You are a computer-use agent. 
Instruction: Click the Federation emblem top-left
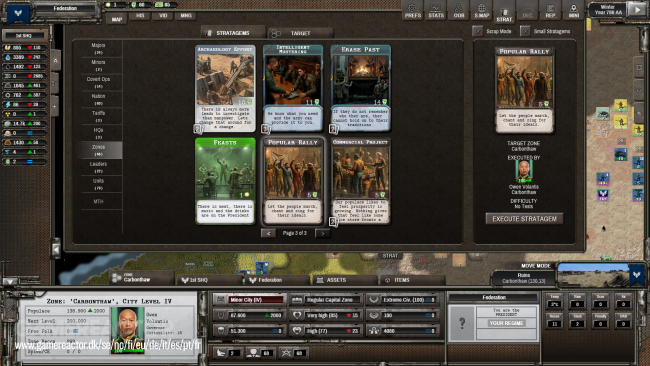[x=18, y=13]
